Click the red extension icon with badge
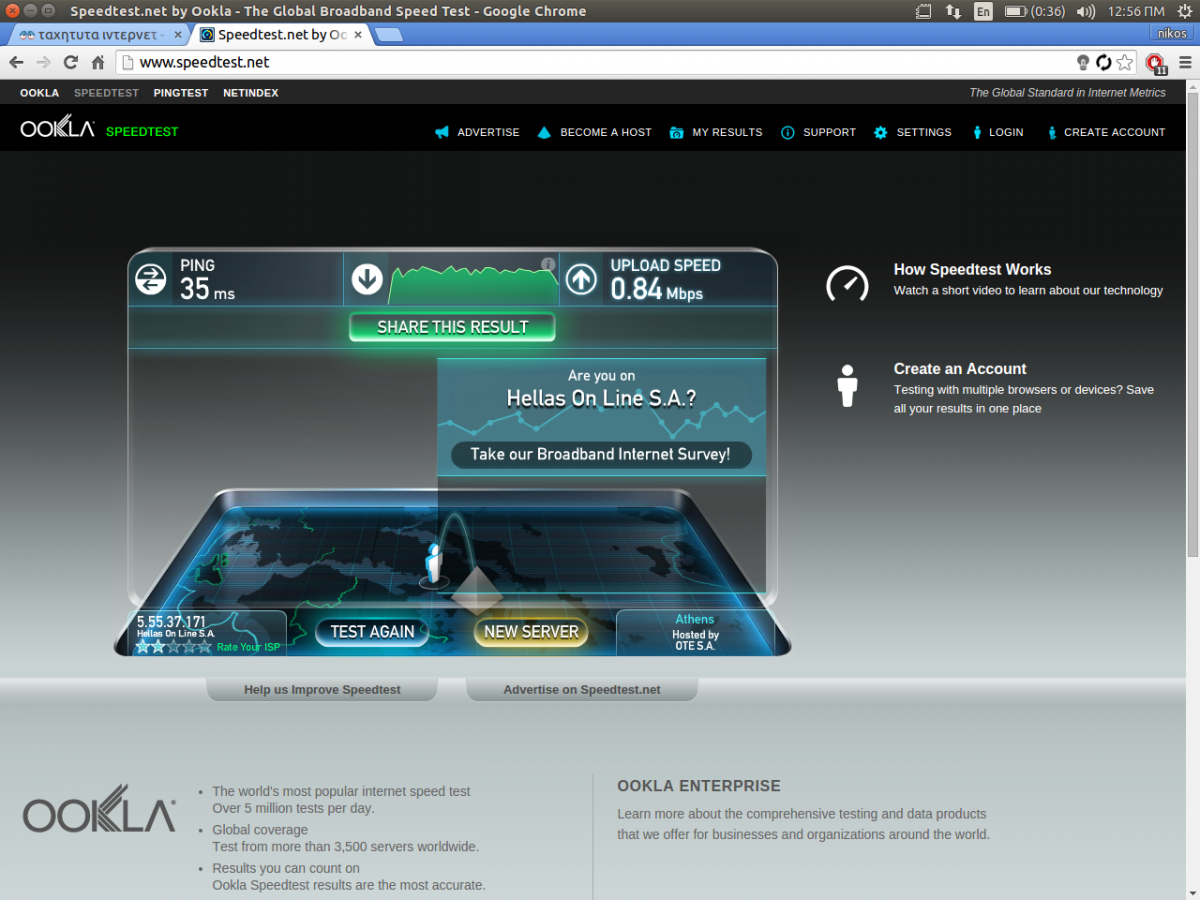This screenshot has width=1200, height=900. coord(1156,63)
